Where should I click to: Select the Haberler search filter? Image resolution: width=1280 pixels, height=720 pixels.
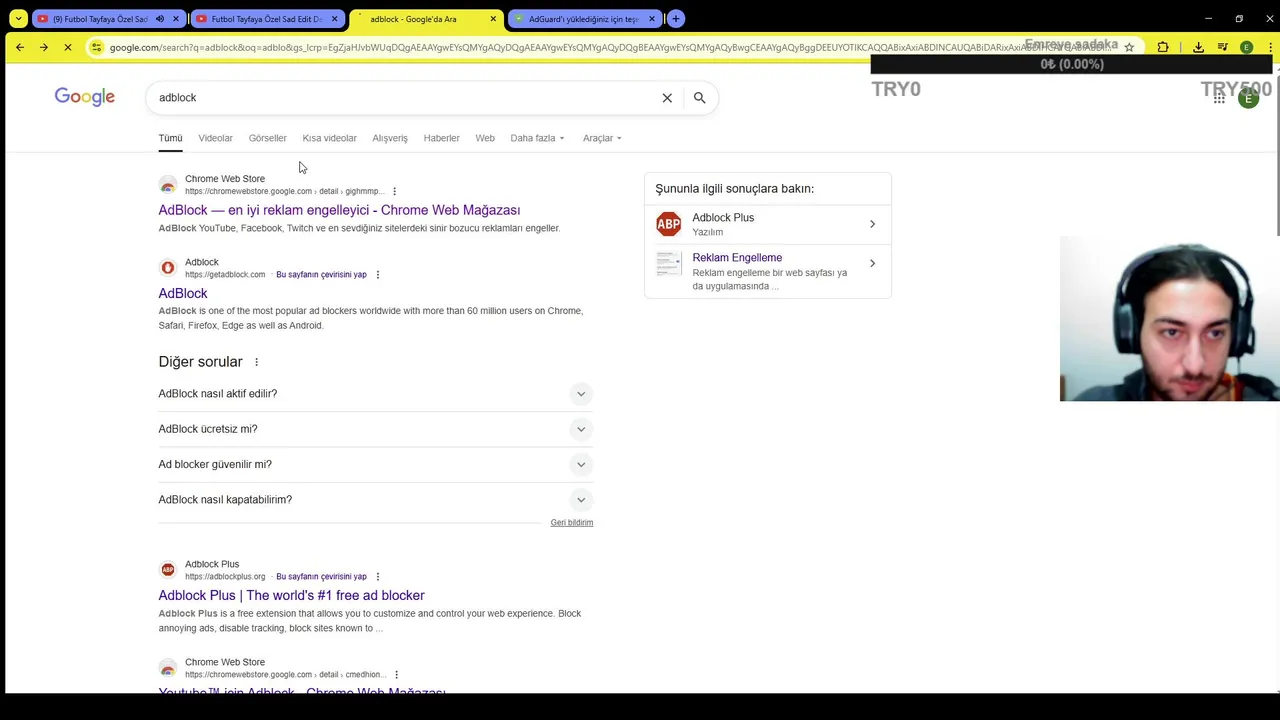pyautogui.click(x=441, y=138)
